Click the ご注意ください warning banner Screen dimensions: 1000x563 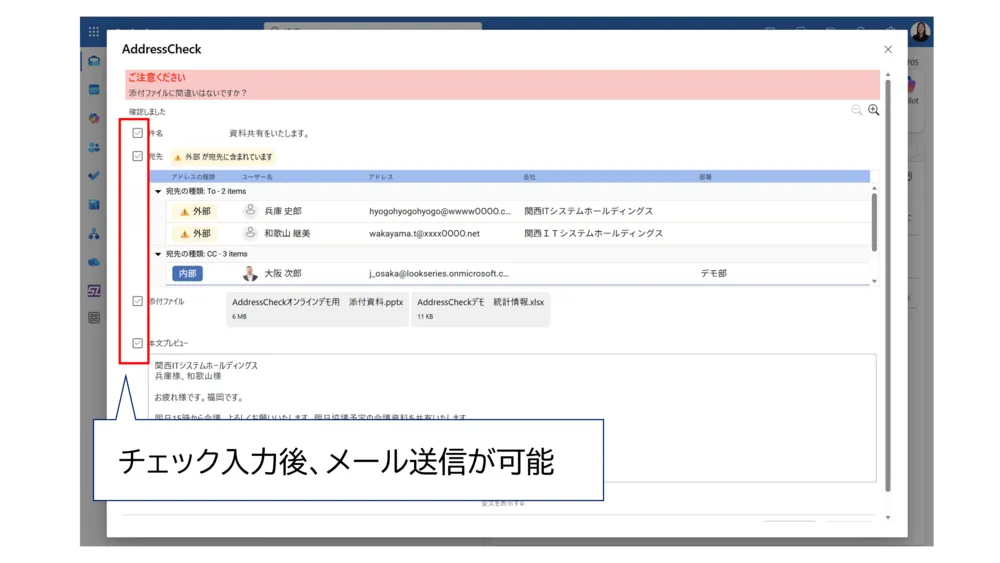pos(503,85)
